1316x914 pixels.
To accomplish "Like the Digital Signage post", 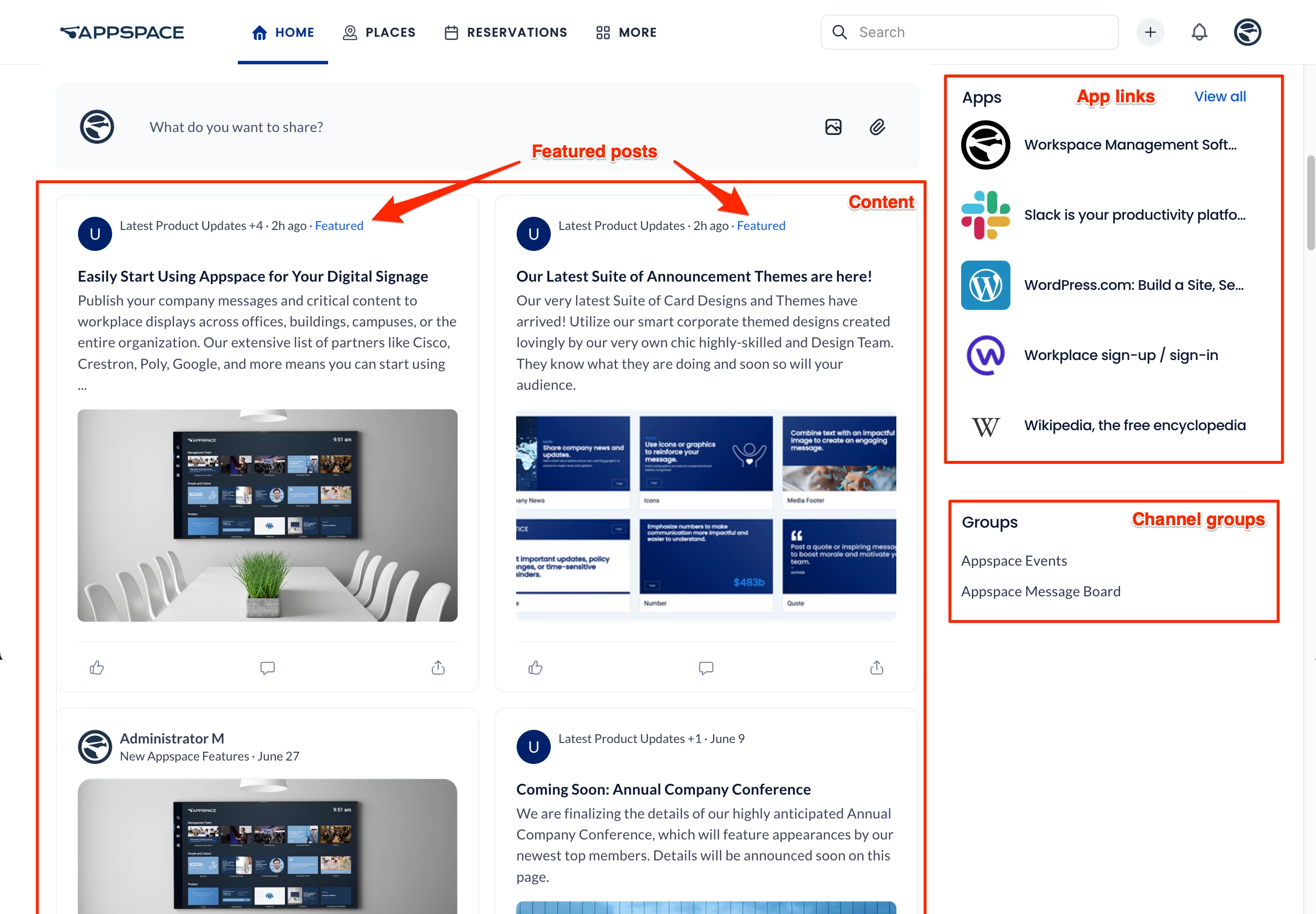I will [97, 667].
